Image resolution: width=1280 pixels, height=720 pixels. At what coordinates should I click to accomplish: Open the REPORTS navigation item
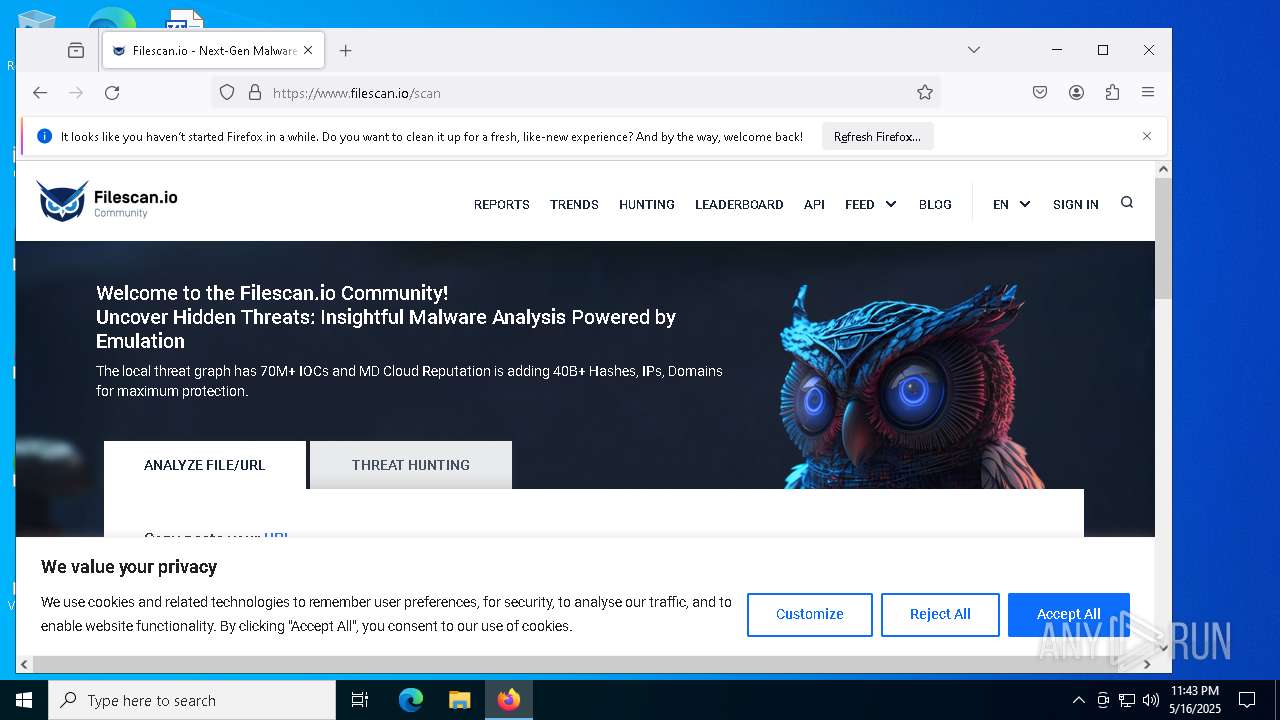click(502, 204)
